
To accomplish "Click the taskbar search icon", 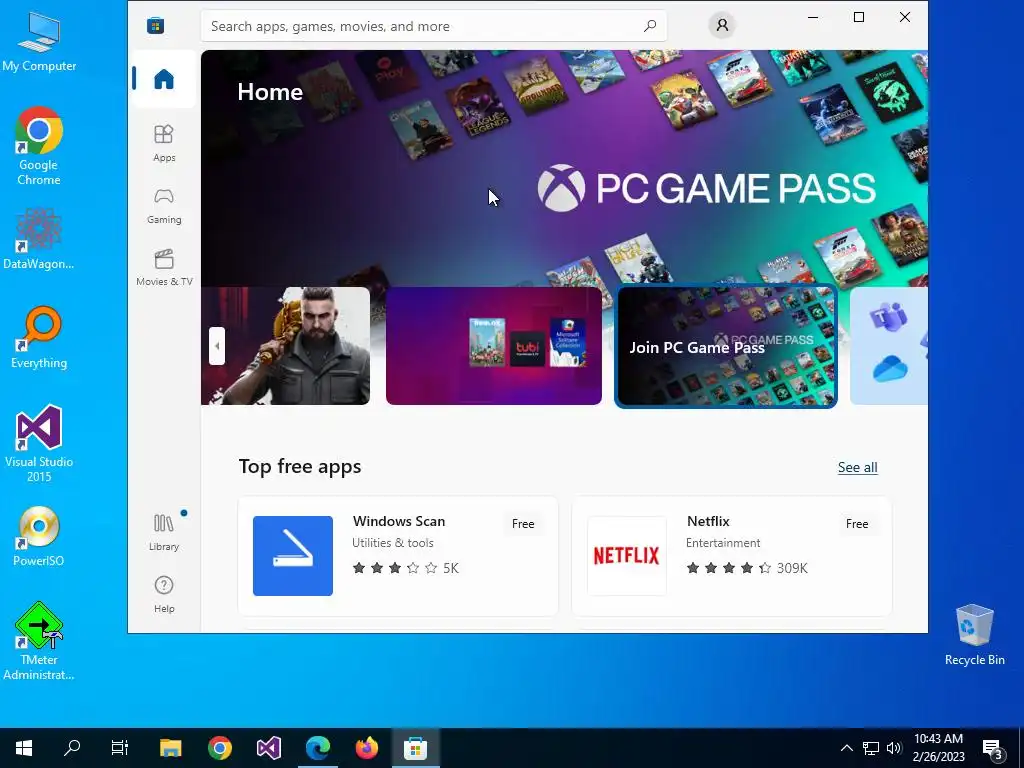I will (x=72, y=748).
